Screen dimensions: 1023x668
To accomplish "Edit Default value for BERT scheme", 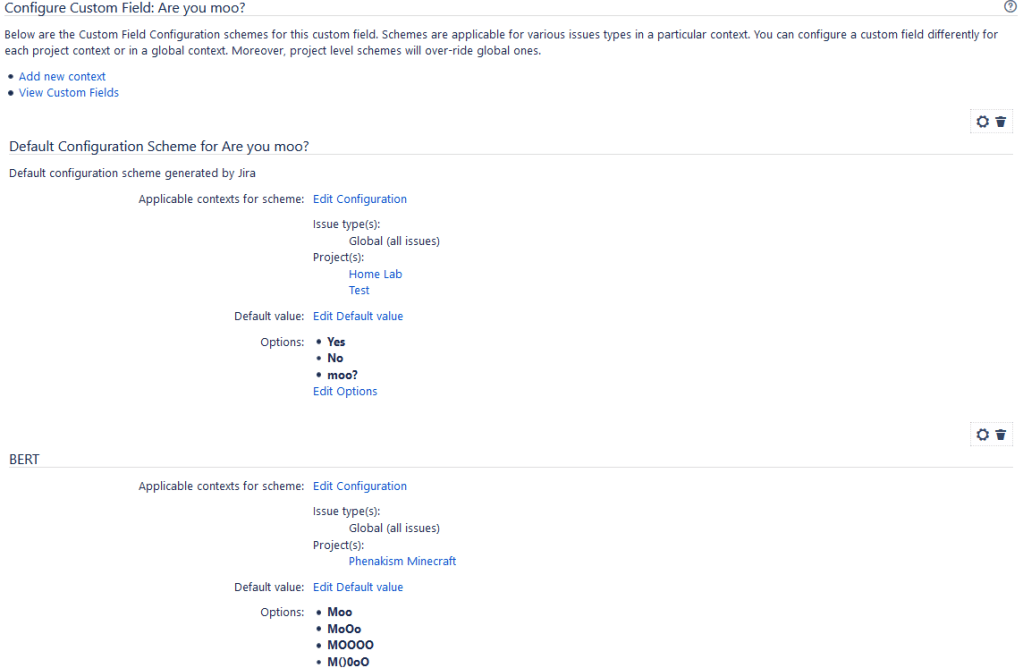I will pyautogui.click(x=358, y=587).
